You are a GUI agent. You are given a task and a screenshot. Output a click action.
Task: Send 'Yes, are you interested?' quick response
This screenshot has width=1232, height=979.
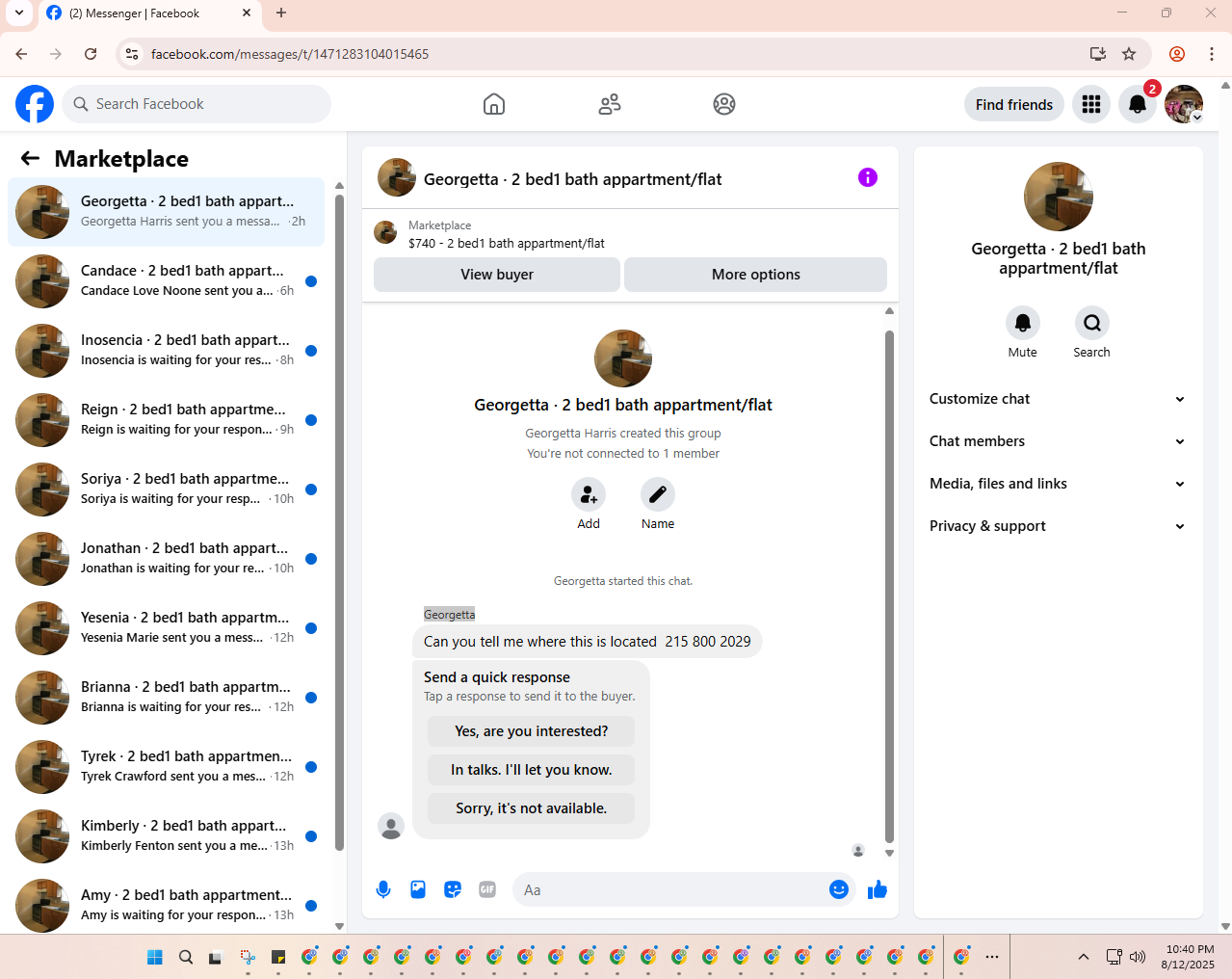(x=532, y=731)
